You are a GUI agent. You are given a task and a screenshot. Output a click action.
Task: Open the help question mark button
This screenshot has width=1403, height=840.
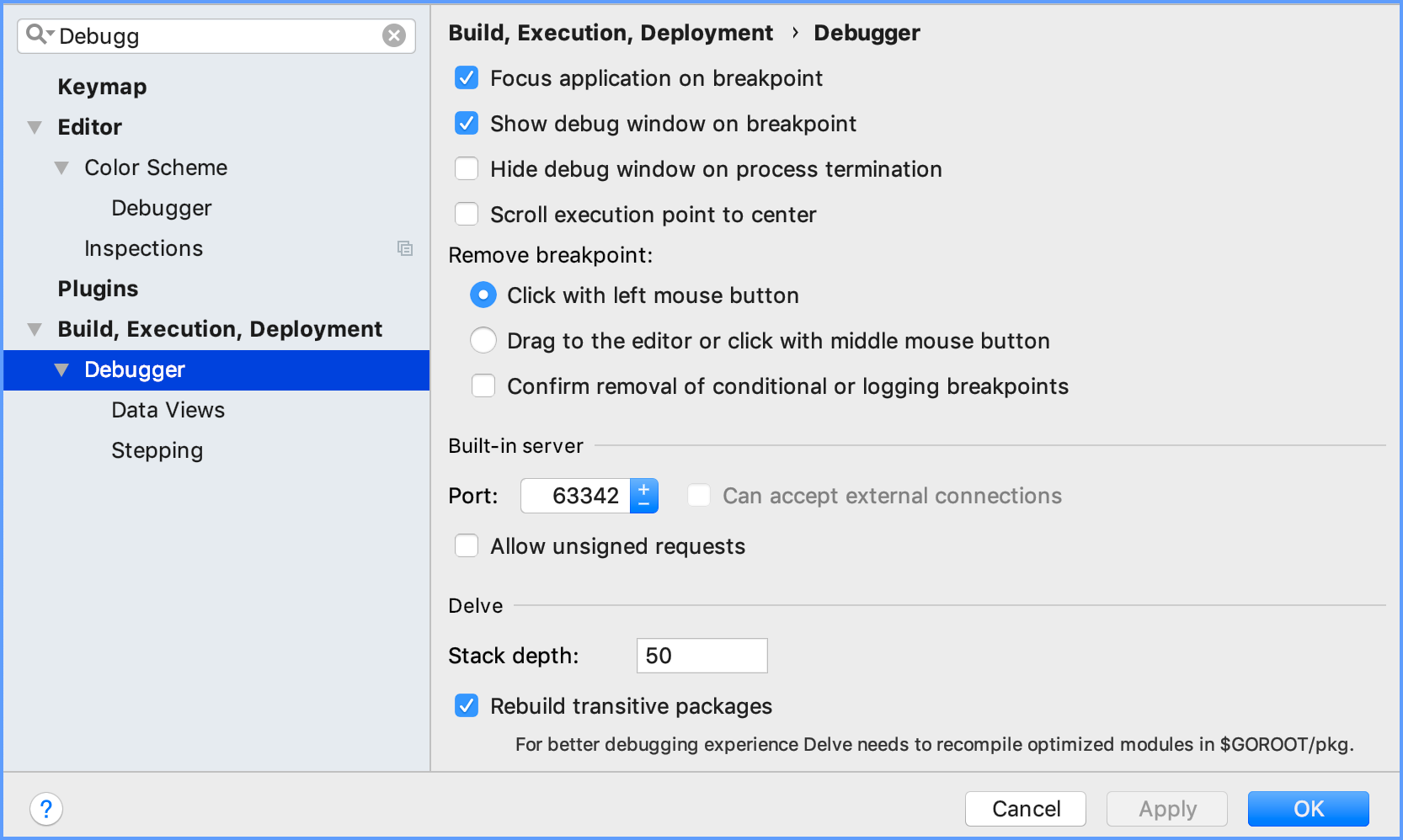point(46,809)
